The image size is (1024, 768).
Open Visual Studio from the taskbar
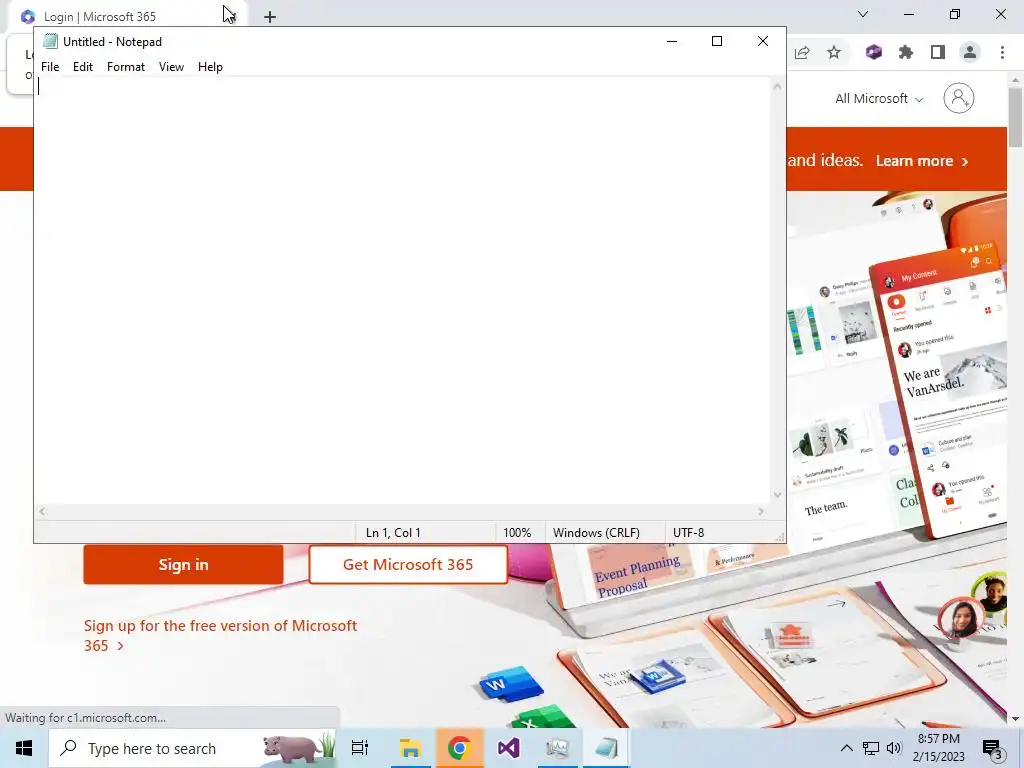coord(509,748)
